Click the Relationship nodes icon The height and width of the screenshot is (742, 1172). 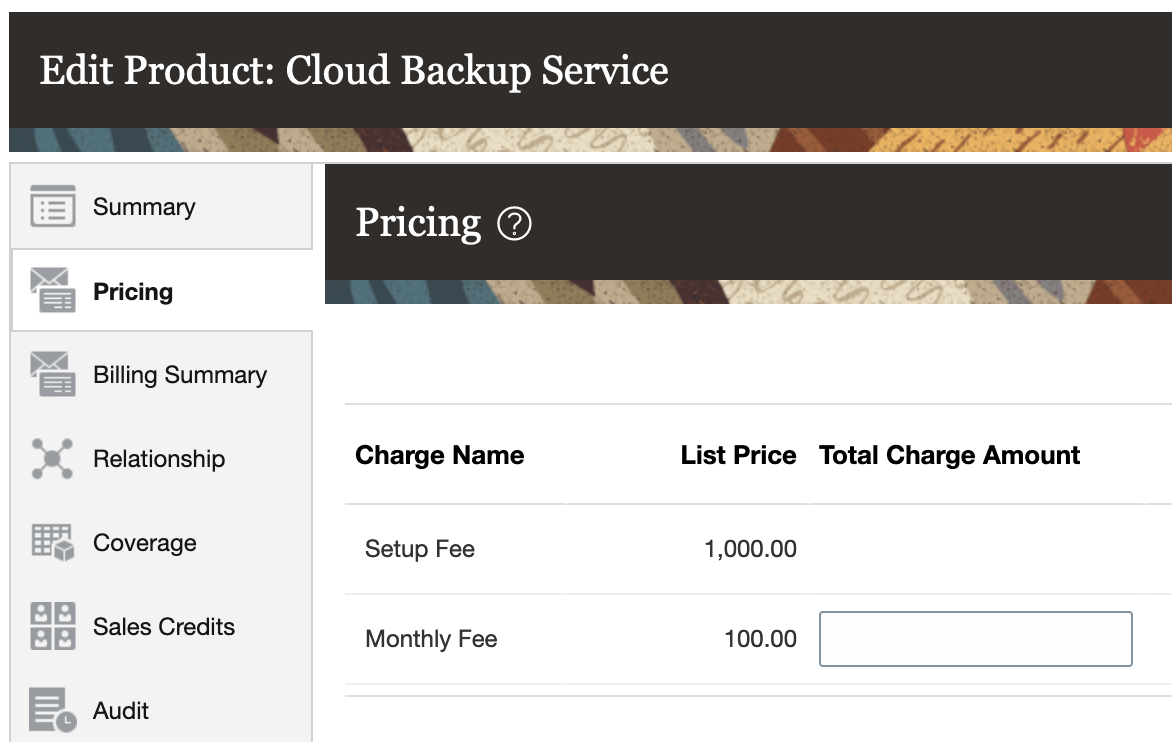tap(53, 458)
